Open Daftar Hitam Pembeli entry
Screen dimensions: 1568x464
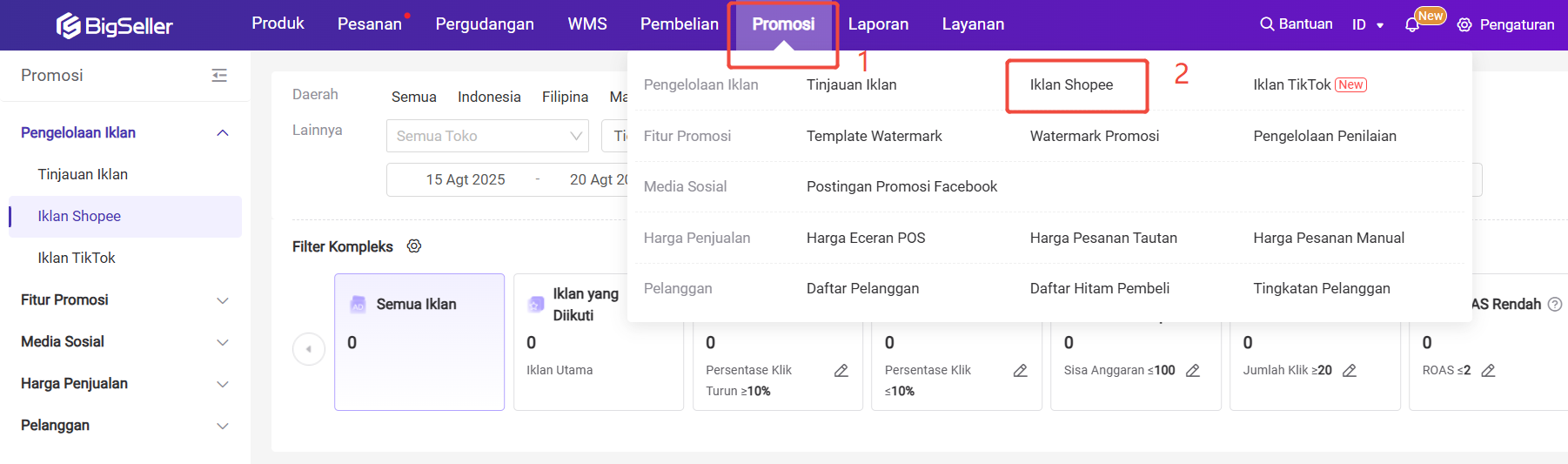pos(1099,288)
